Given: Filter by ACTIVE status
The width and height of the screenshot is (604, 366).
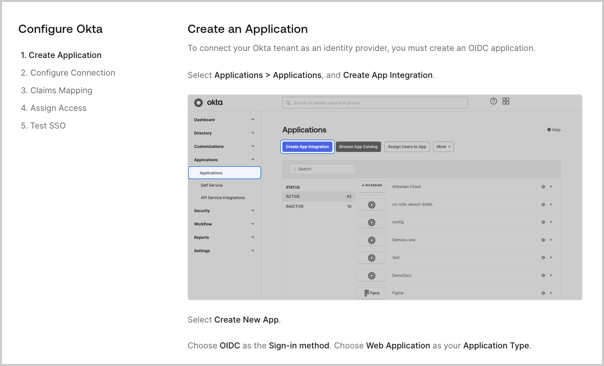Looking at the screenshot, I should click(319, 196).
